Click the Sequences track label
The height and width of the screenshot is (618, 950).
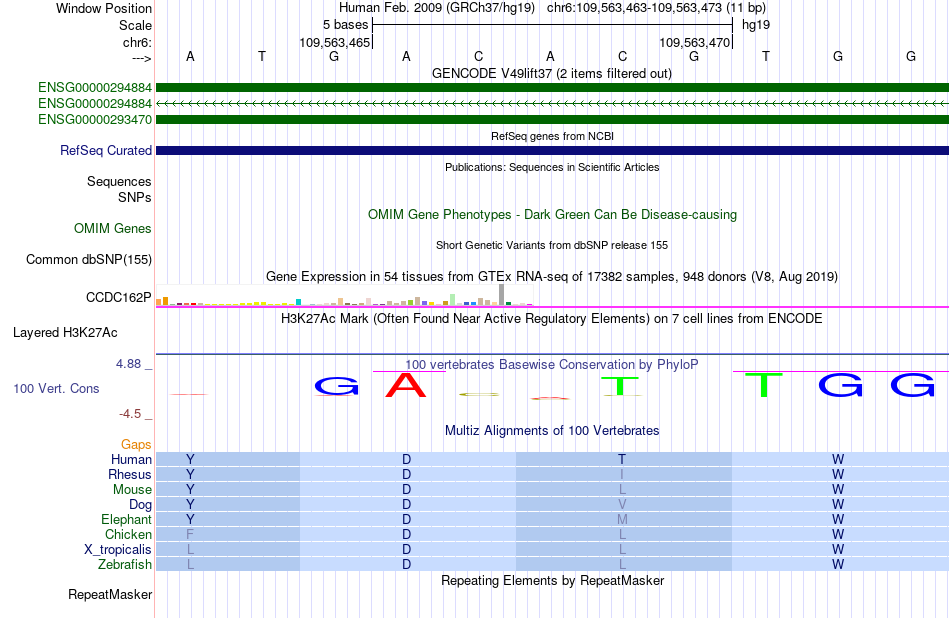(x=119, y=181)
